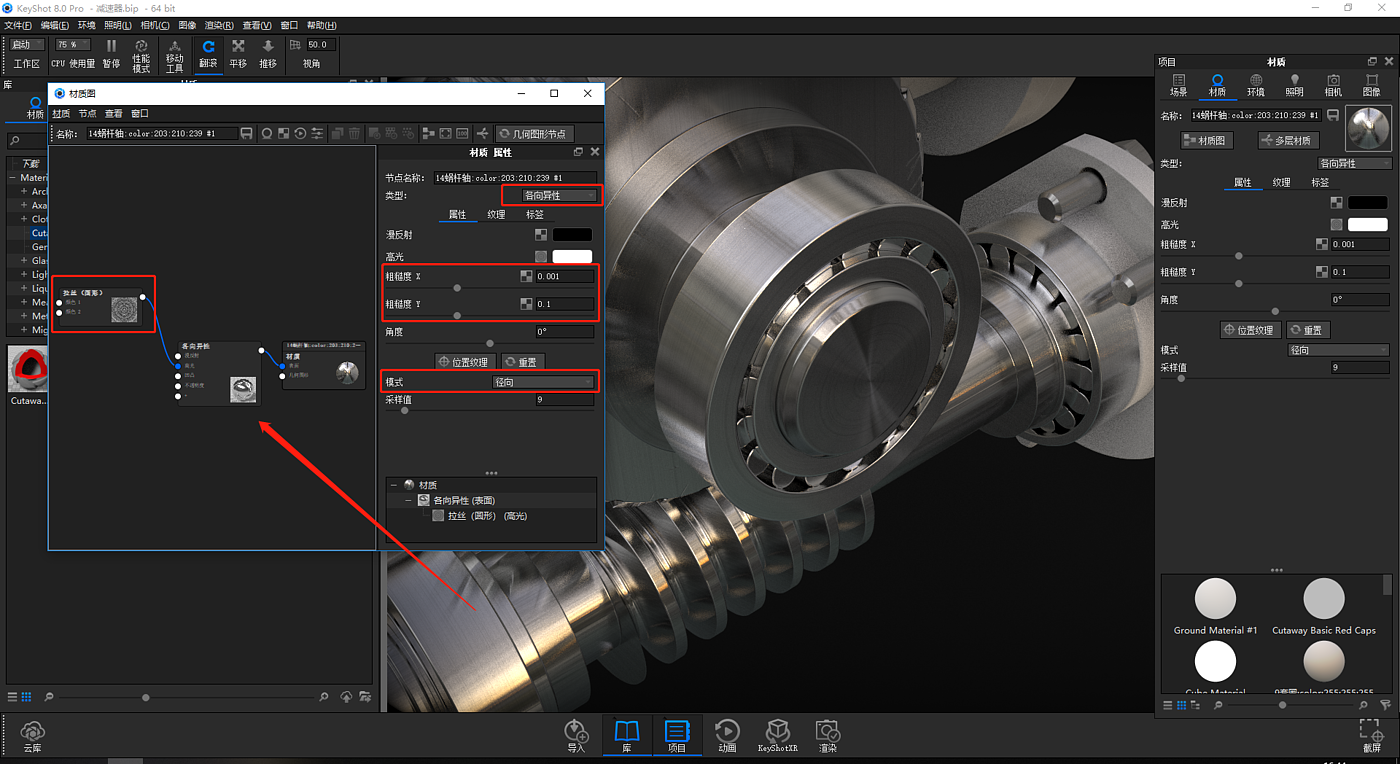The image size is (1400, 764).
Task: Switch to the 环境 environment tab
Action: point(1255,85)
